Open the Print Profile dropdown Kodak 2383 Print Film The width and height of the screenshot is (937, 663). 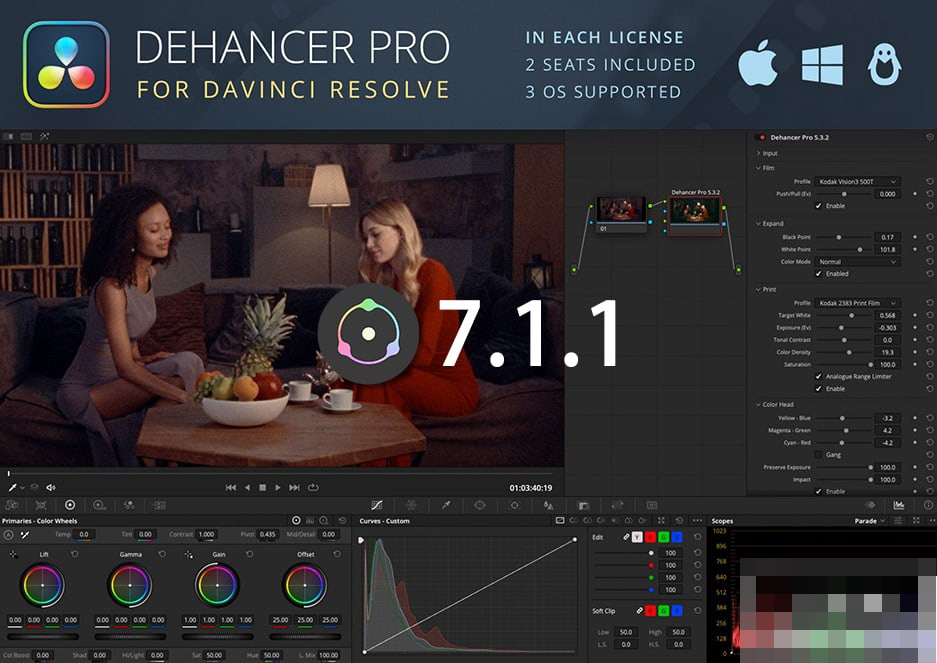click(x=858, y=303)
